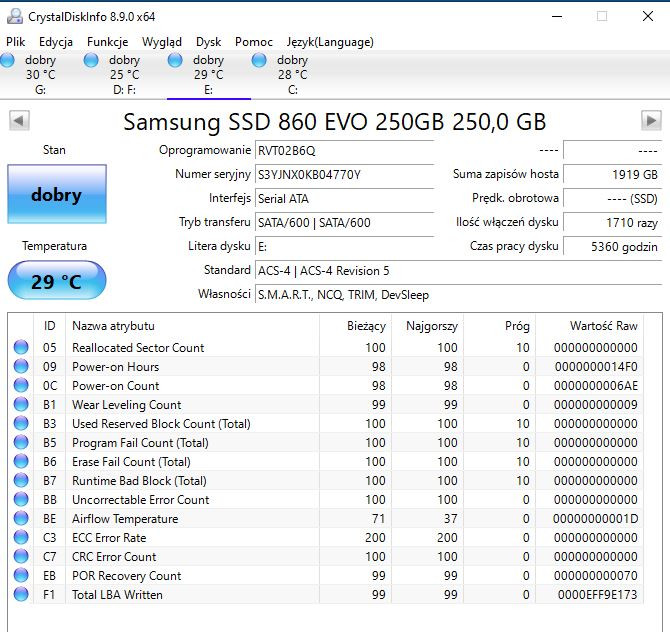Screen dimensions: 670x632
Task: Click status orb for Program Fail Count
Action: point(21,442)
